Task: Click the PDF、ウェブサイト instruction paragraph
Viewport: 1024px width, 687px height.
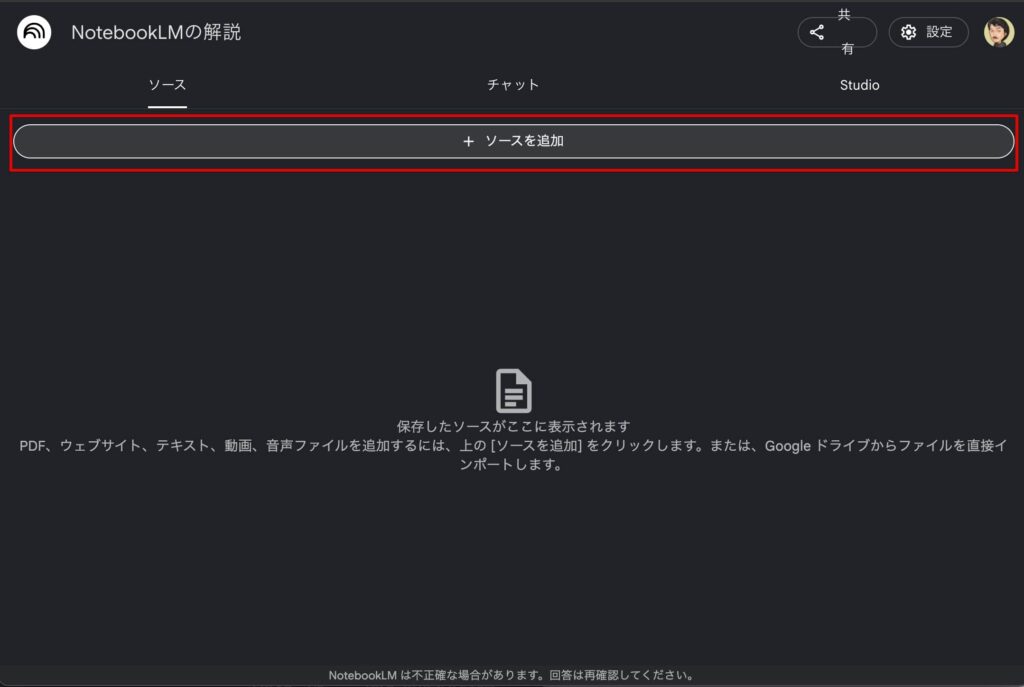Action: [513, 455]
